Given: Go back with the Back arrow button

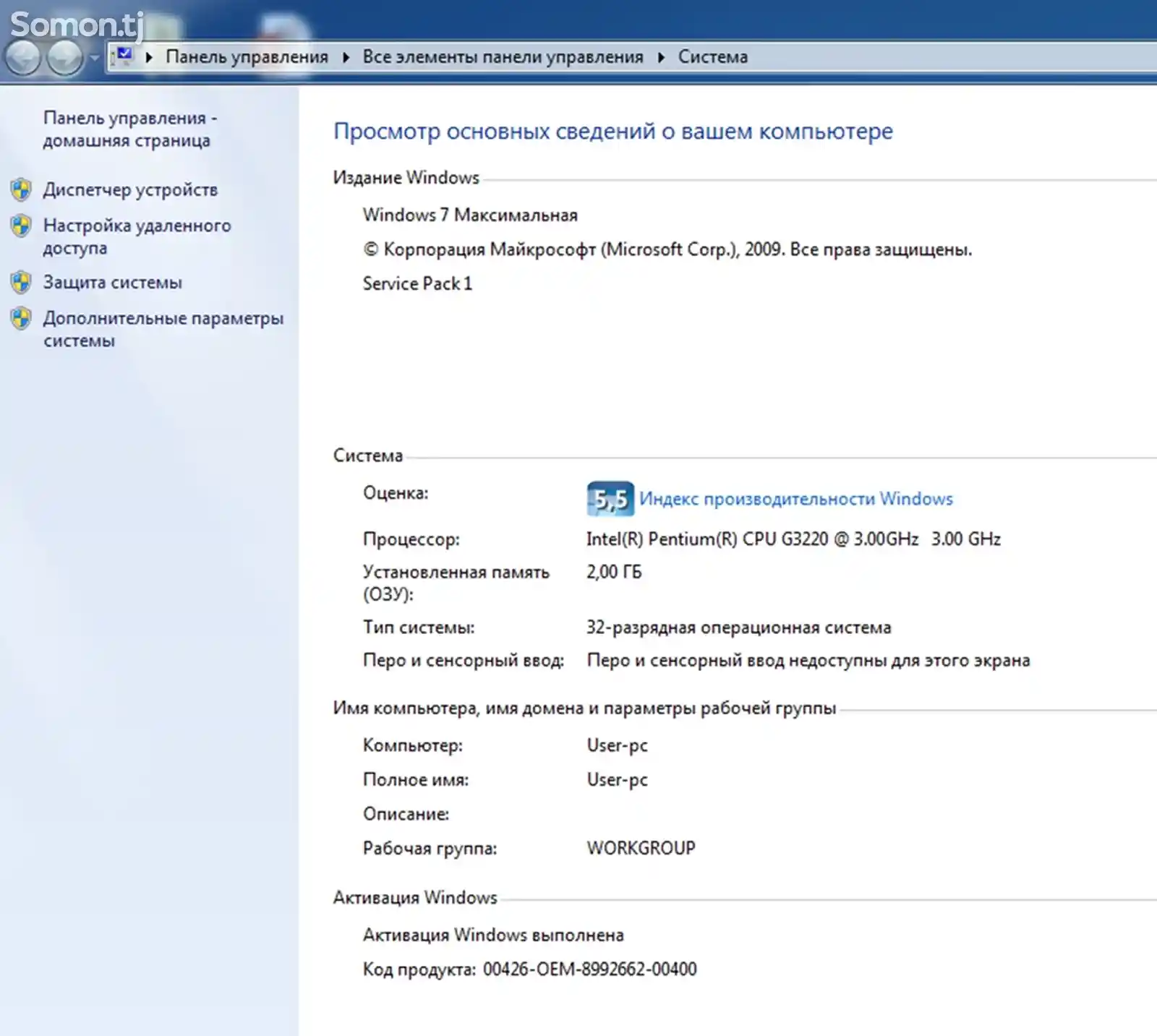Looking at the screenshot, I should [x=23, y=57].
